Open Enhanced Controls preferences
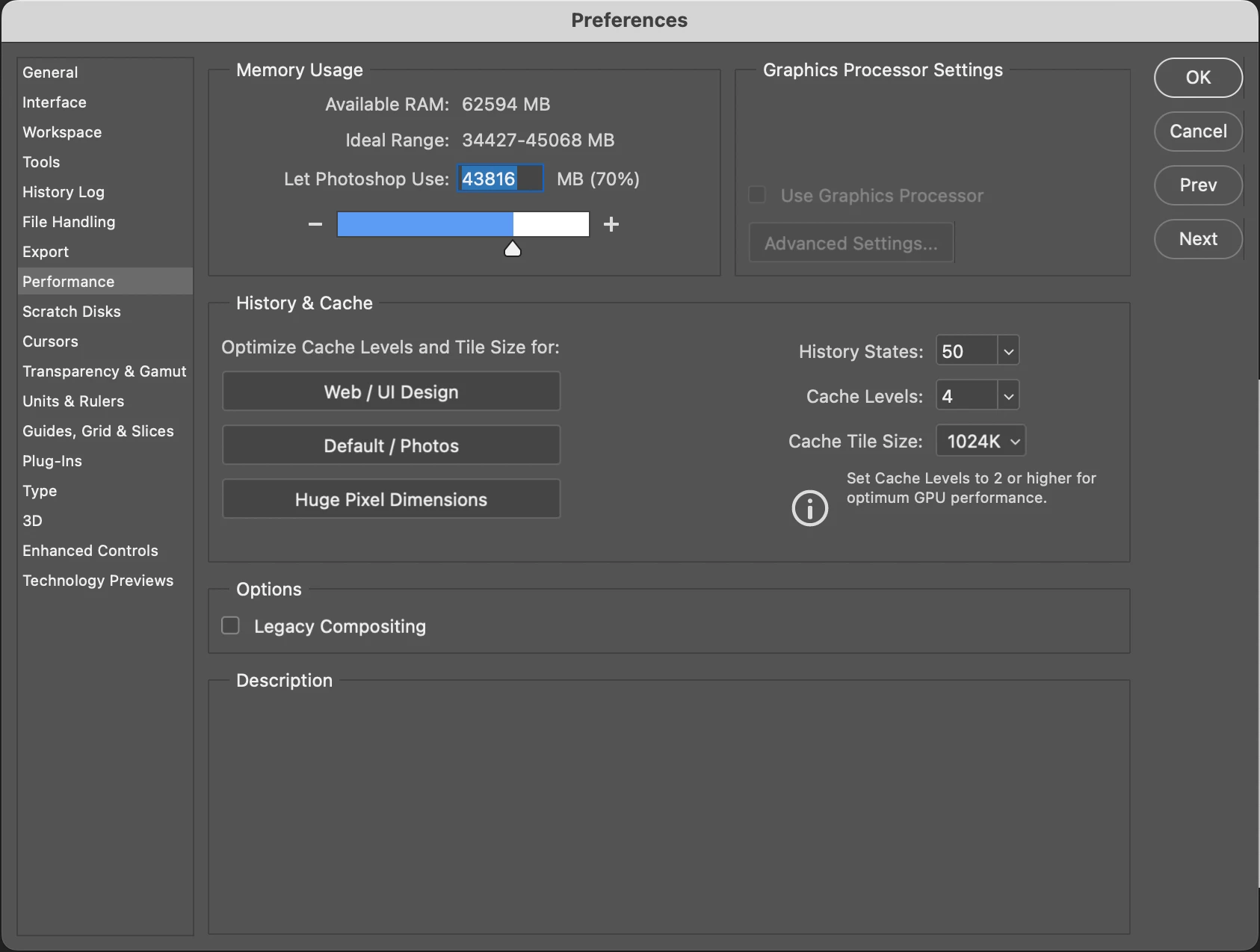The image size is (1260, 952). [x=105, y=551]
